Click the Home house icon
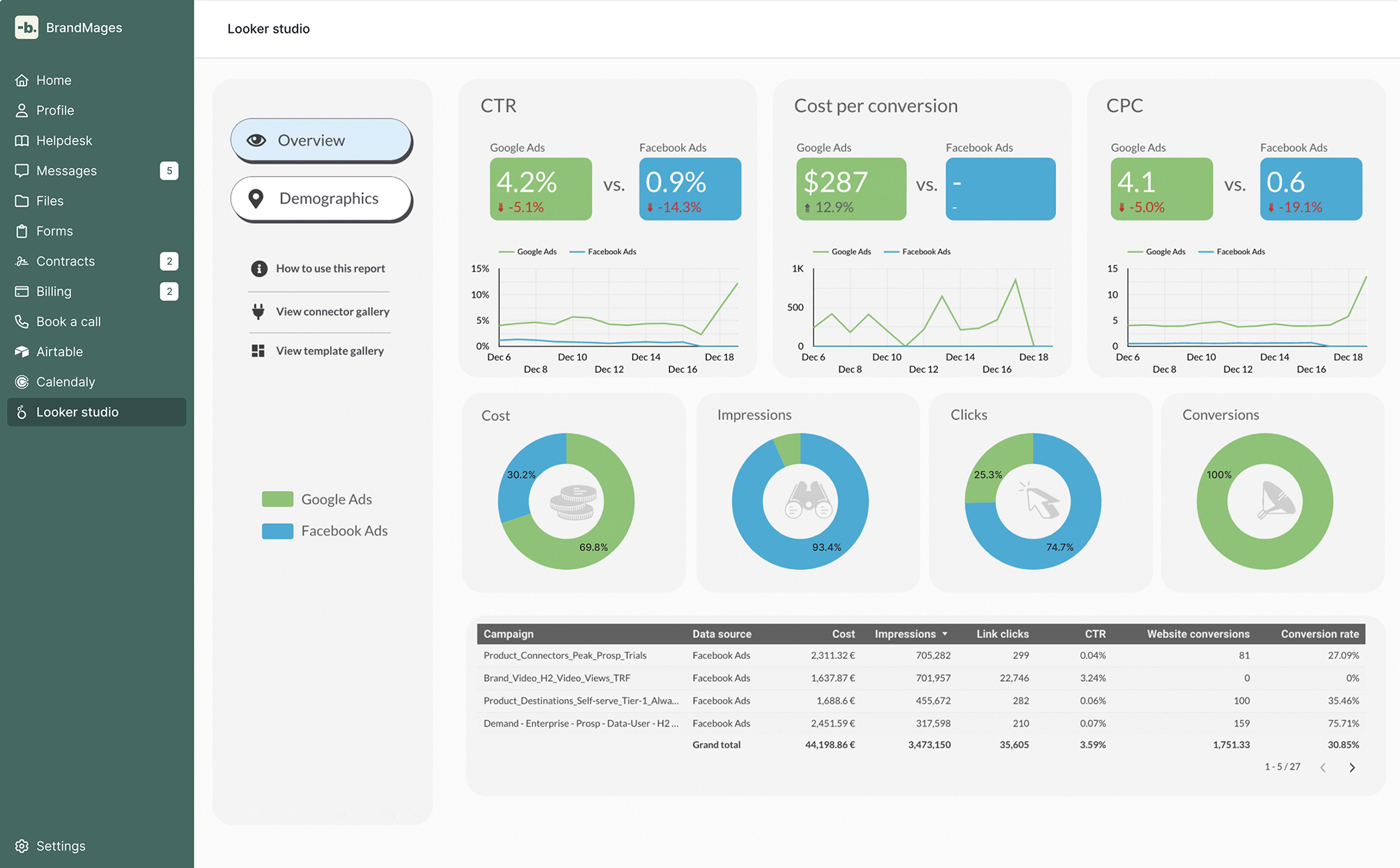This screenshot has height=868, width=1400. point(22,80)
